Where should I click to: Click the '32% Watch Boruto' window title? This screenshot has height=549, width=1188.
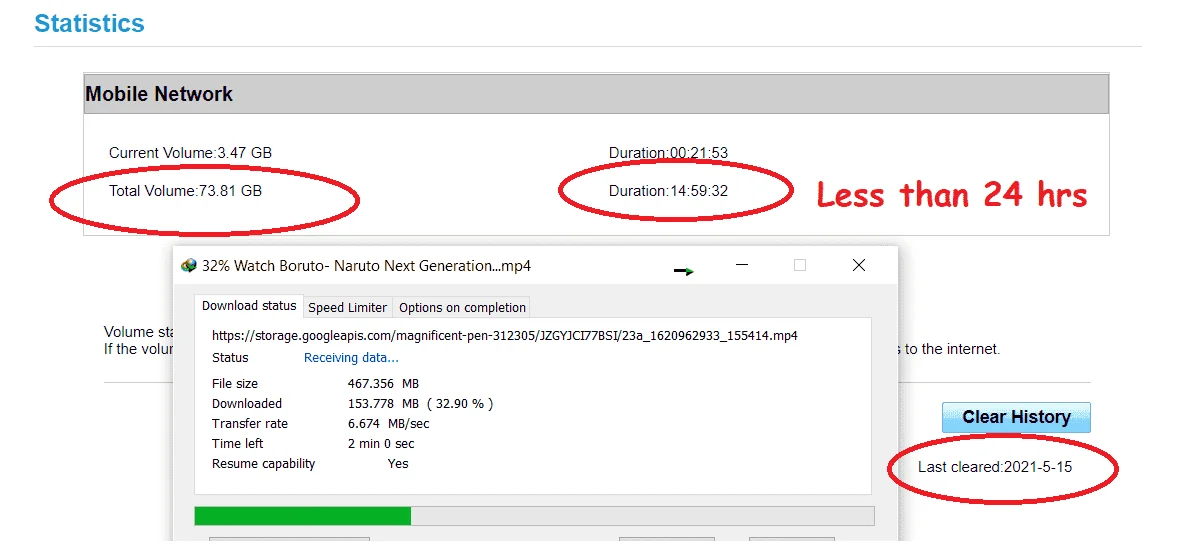pos(366,266)
